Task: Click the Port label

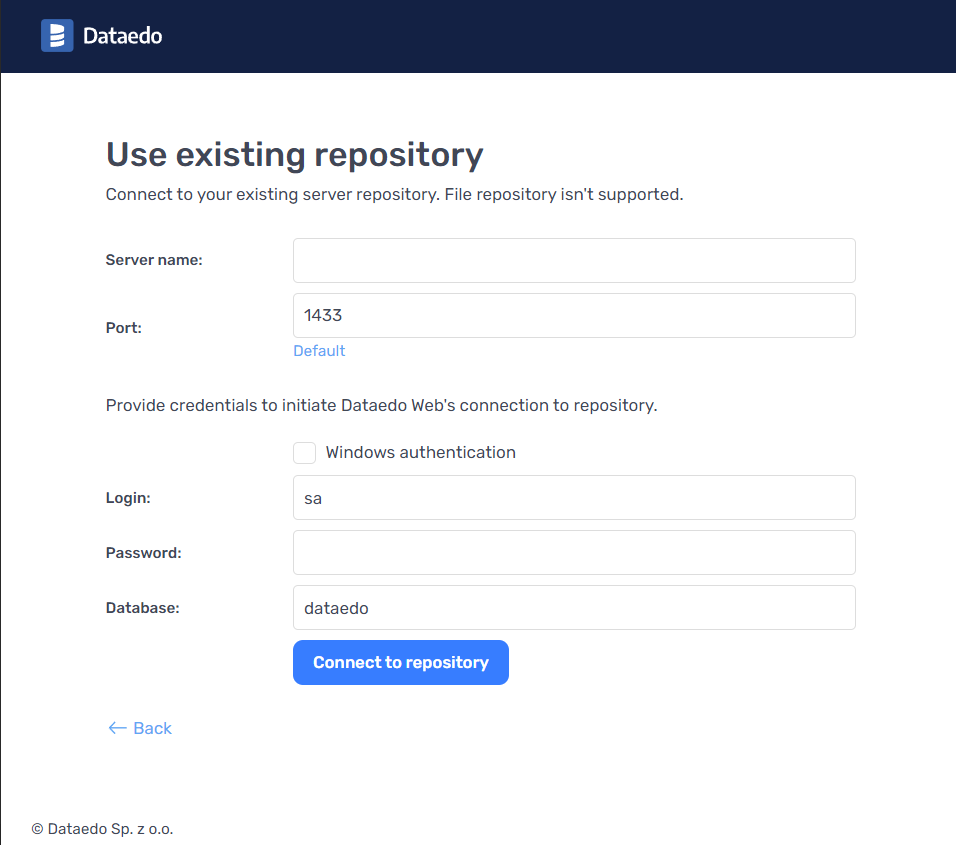Action: tap(124, 327)
